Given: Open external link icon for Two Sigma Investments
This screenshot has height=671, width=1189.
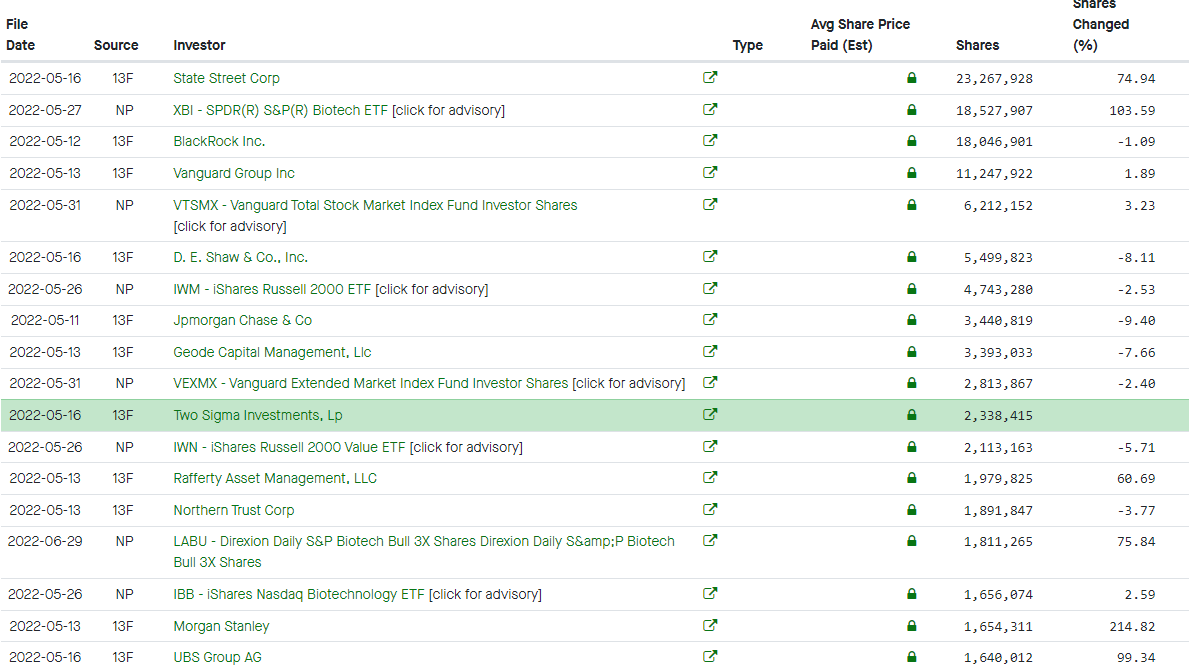Looking at the screenshot, I should point(710,414).
